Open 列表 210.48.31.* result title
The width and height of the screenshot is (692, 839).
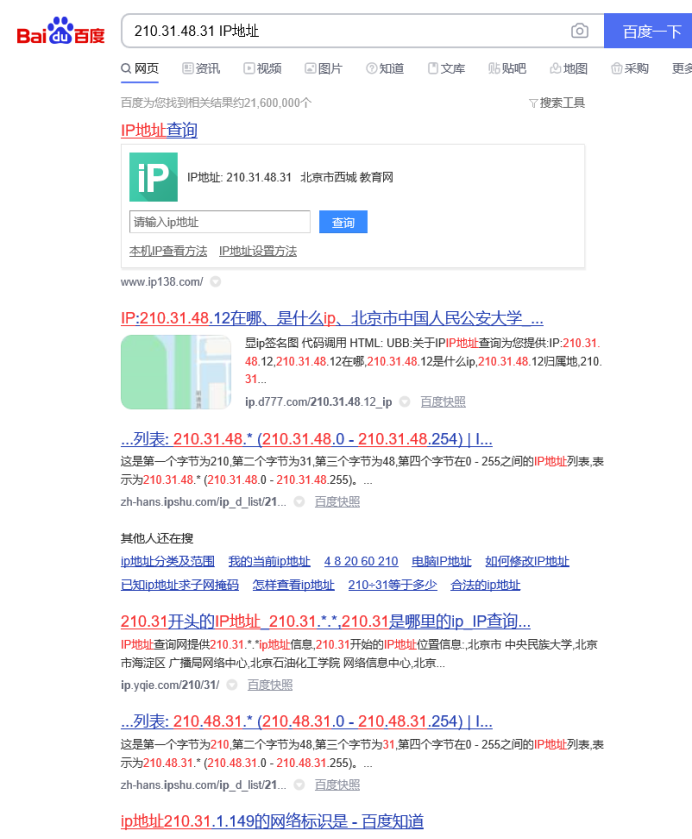tap(307, 721)
